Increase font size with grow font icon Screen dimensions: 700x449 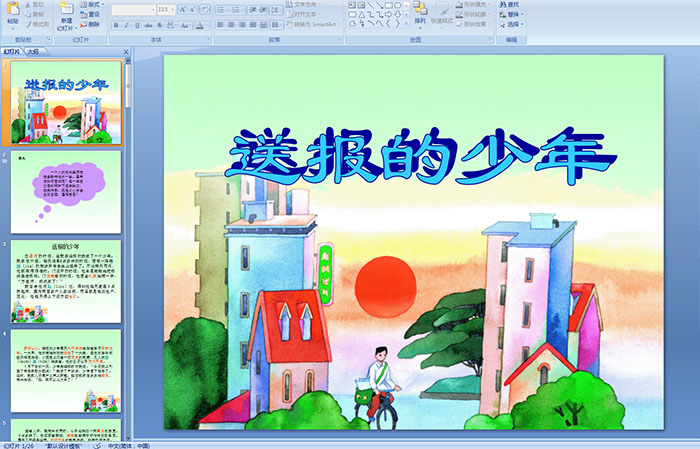(182, 9)
